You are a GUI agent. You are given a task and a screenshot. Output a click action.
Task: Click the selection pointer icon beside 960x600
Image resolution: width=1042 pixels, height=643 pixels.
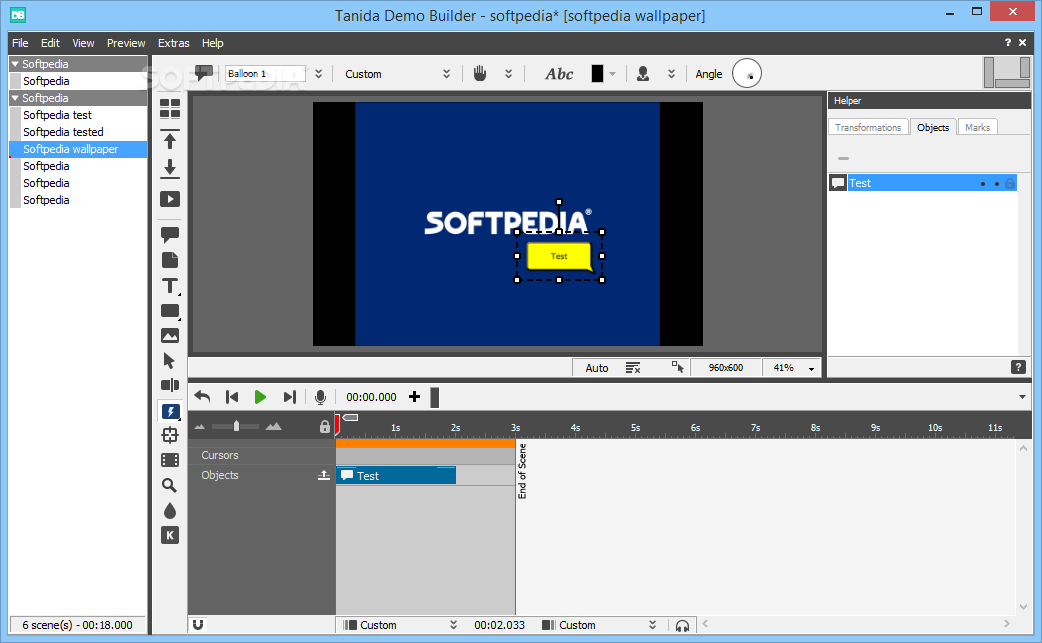tap(677, 367)
